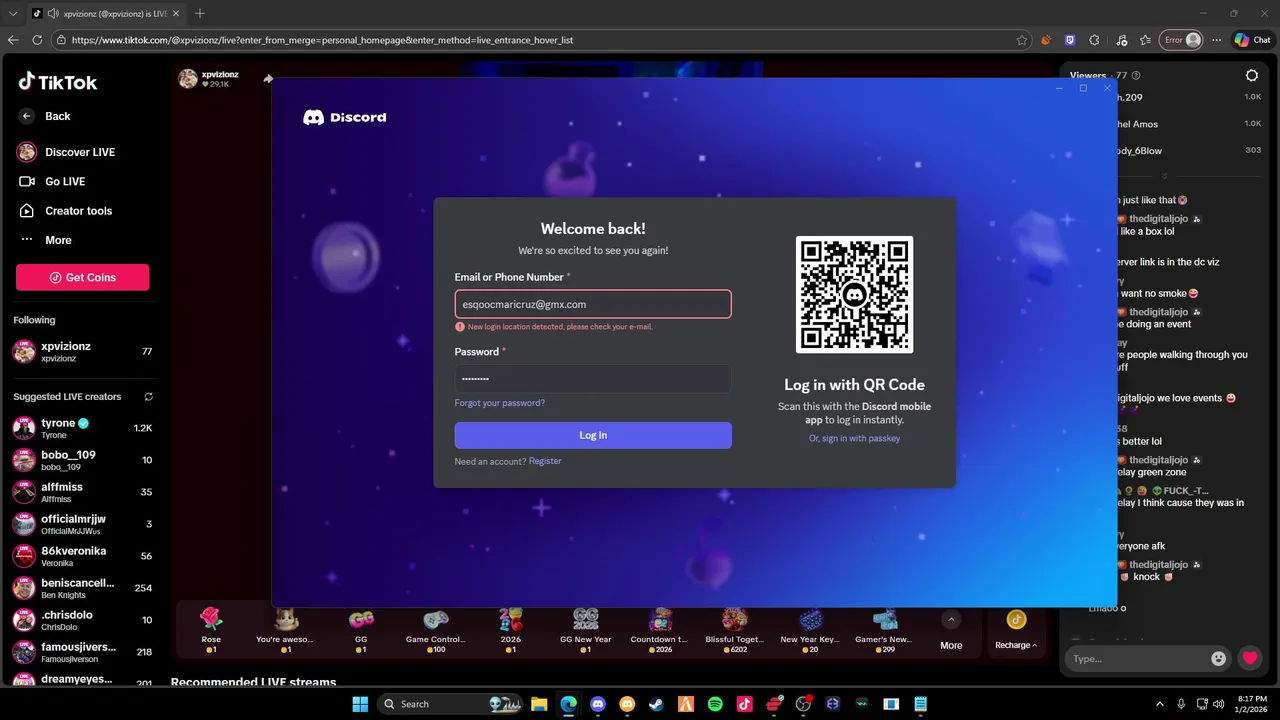The image size is (1280, 720).
Task: Open bobo__109 suggested LIVE creator
Action: point(83,460)
